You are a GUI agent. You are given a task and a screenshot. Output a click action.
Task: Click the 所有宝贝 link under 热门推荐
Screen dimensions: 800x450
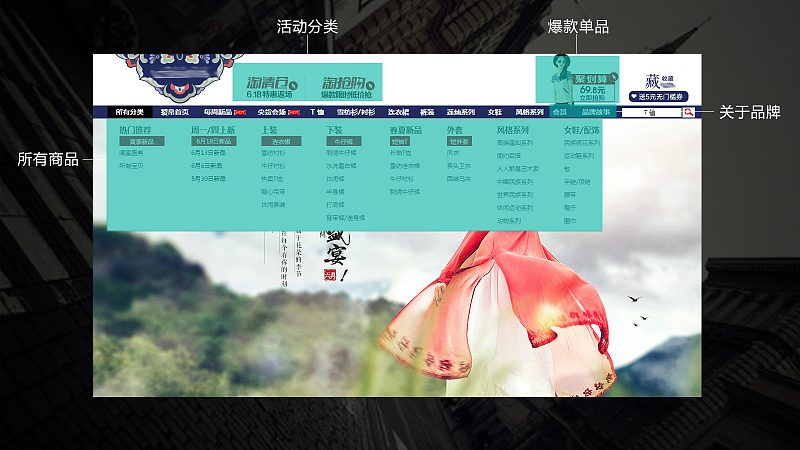point(131,165)
